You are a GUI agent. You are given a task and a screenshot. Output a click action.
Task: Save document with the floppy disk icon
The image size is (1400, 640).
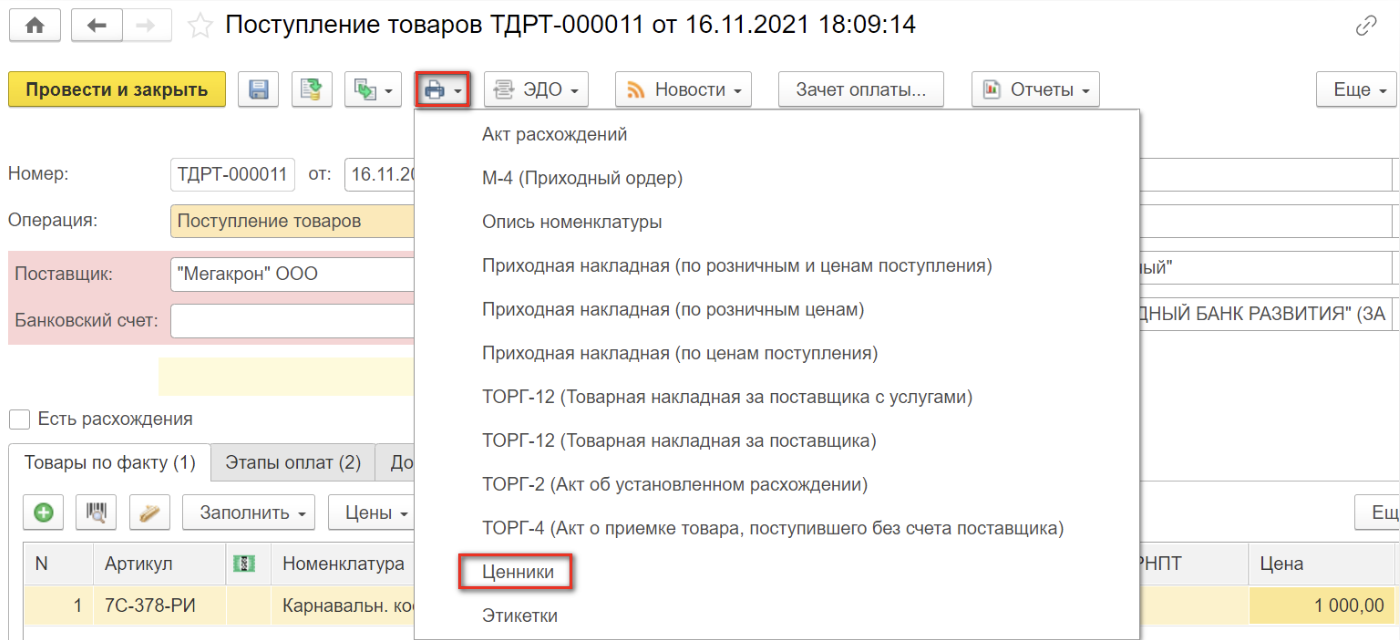[258, 90]
